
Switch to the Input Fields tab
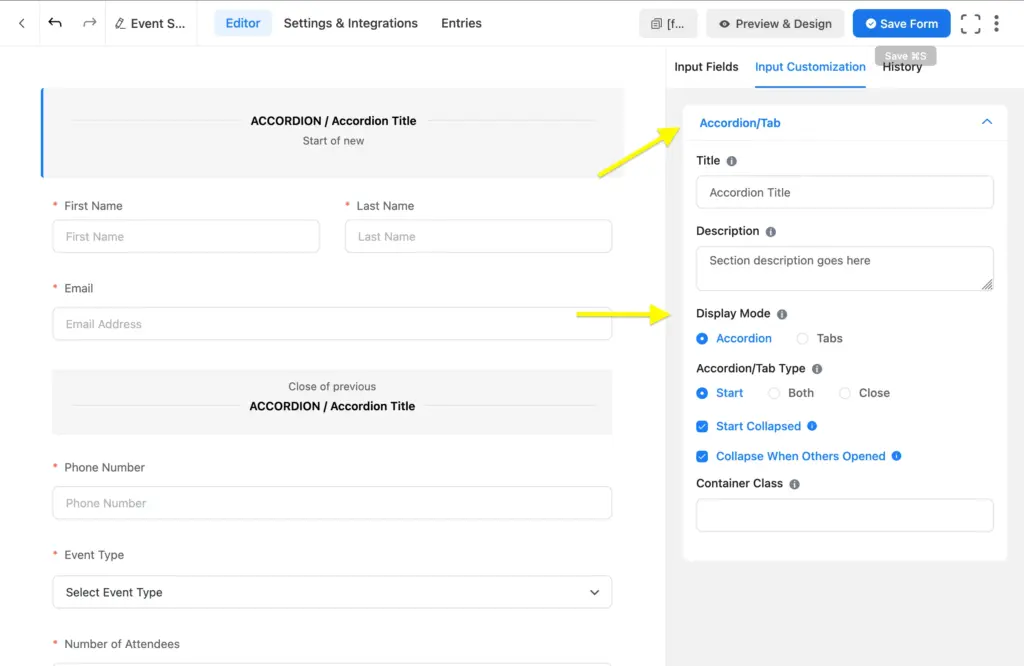pyautogui.click(x=706, y=67)
